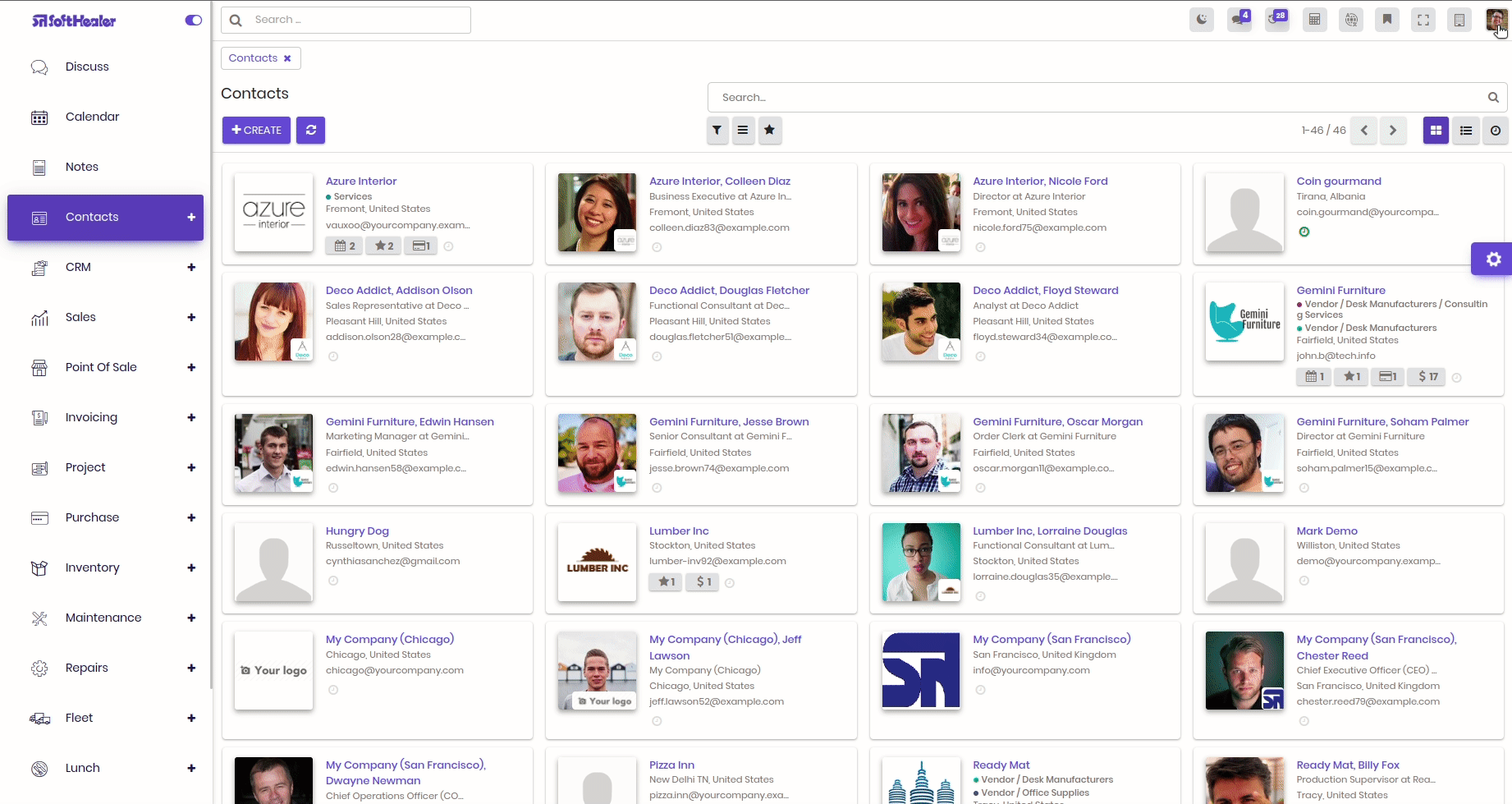
Task: Toggle night mode moon icon
Action: tap(1202, 20)
